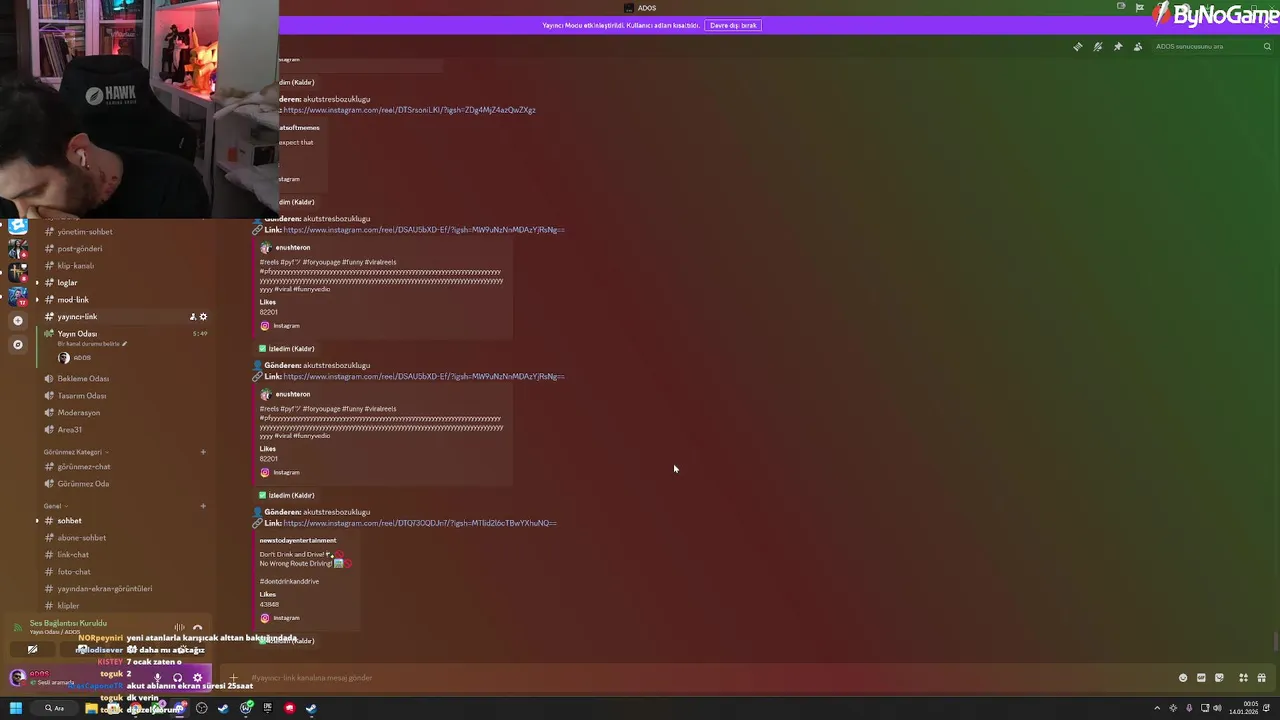
Task: Dismiss the purple Streamer Mode banner
Action: [1266, 25]
